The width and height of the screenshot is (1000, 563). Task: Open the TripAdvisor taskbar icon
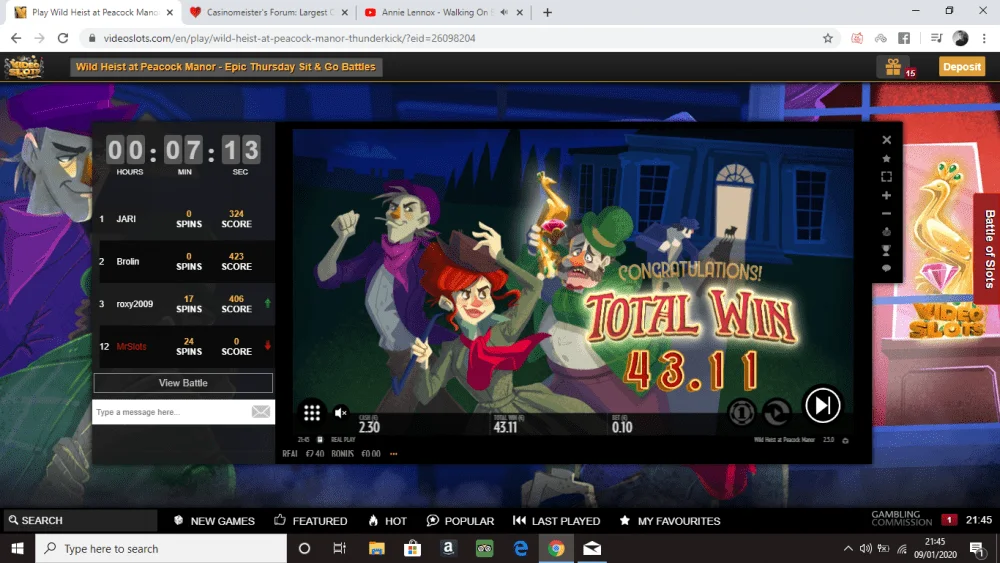click(485, 548)
